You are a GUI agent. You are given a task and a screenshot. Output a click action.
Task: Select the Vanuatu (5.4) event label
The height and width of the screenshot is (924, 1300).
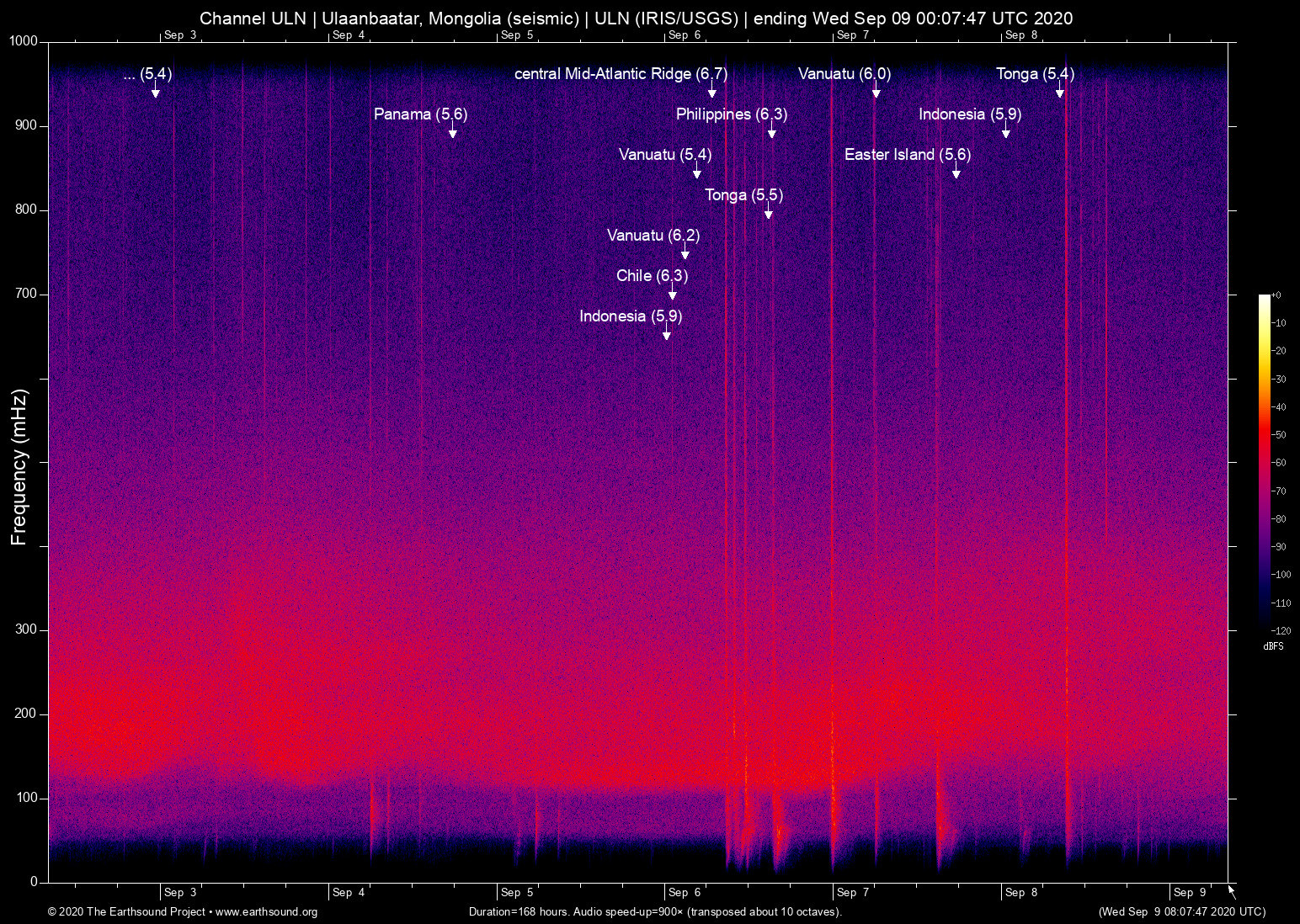tap(664, 155)
